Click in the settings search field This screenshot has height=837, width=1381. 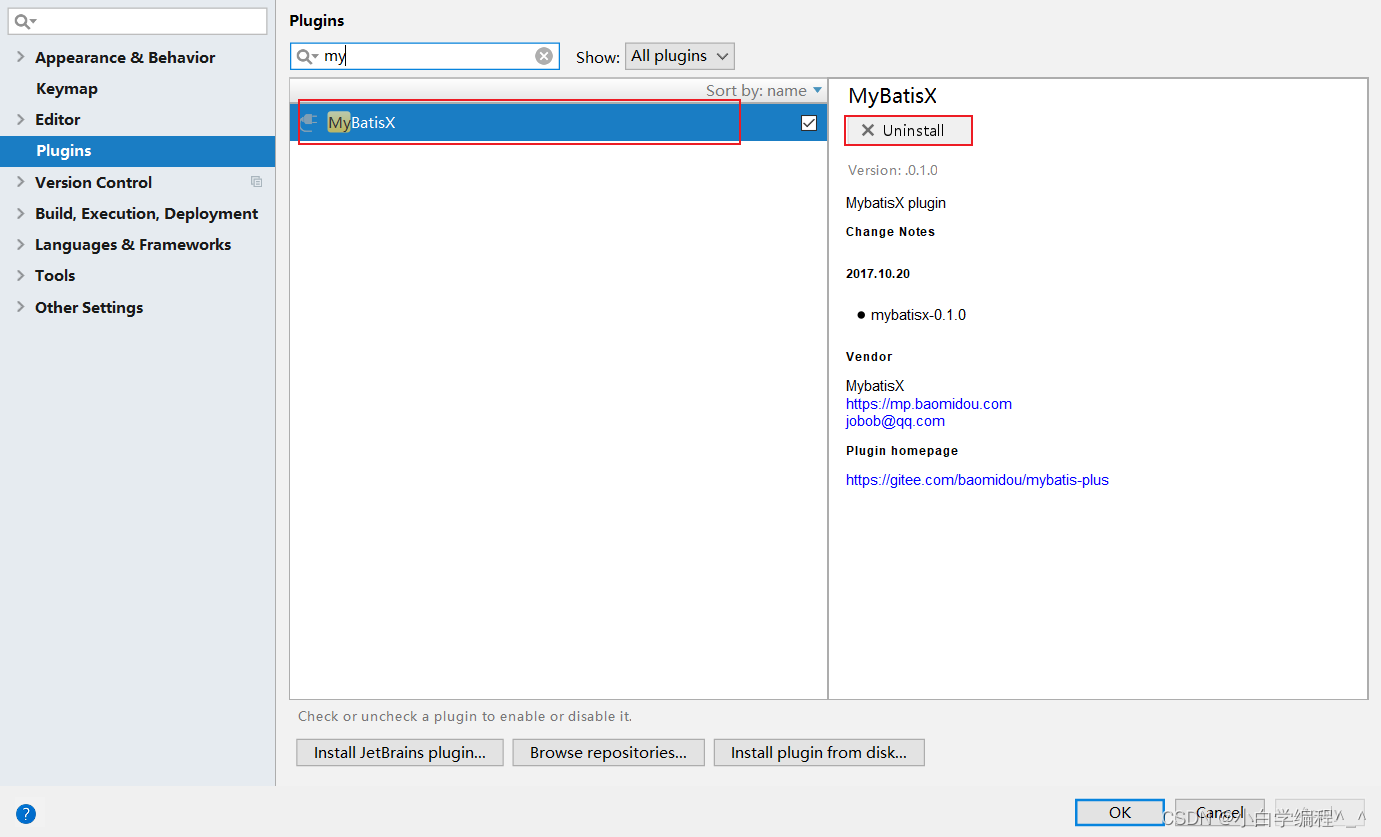point(138,21)
